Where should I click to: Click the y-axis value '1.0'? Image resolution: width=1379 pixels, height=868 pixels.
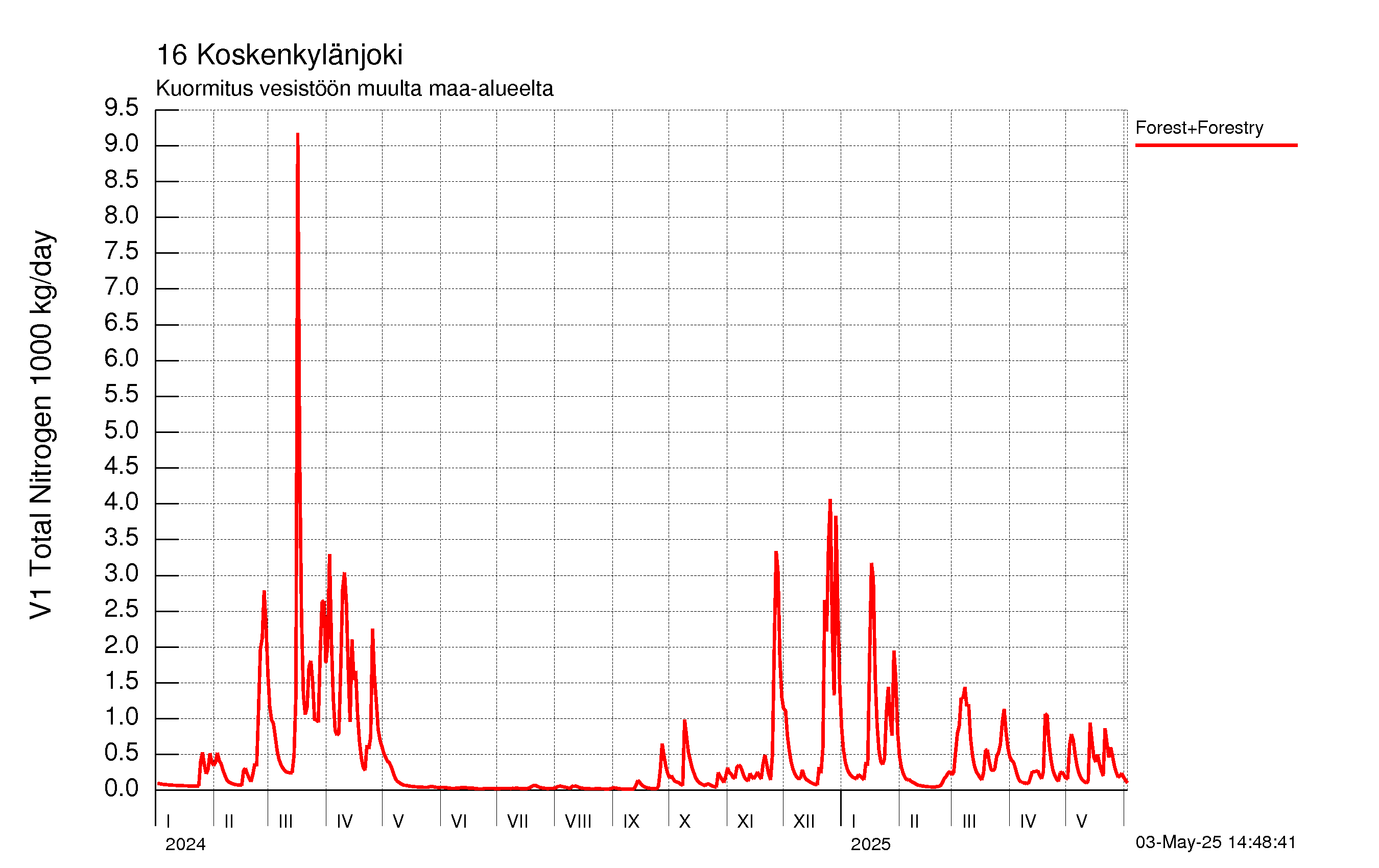coord(122,717)
